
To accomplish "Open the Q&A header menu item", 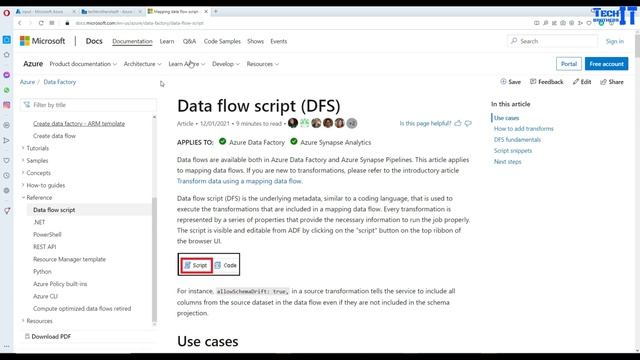I will [189, 41].
